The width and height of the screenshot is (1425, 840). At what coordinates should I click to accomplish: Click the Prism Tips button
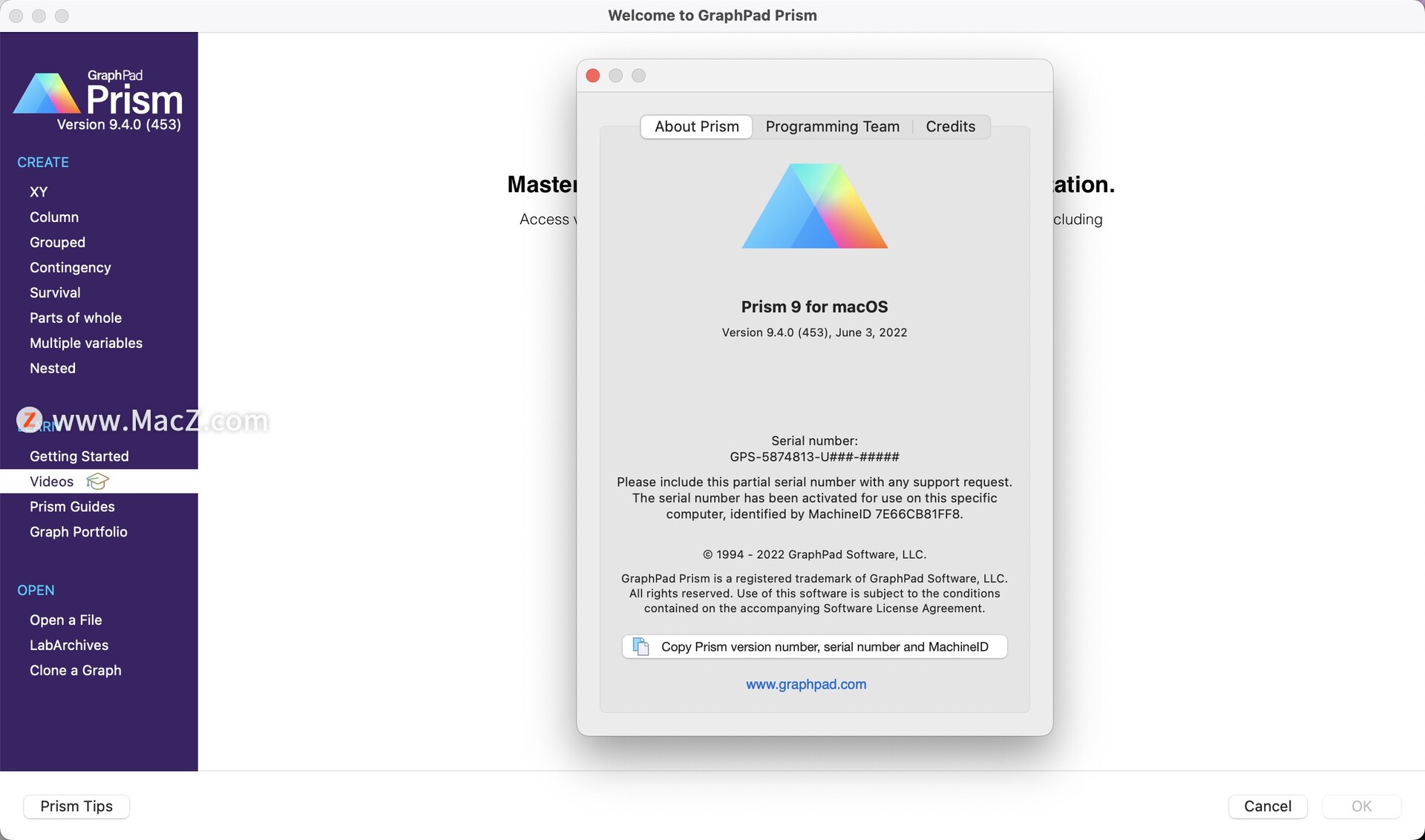76,807
